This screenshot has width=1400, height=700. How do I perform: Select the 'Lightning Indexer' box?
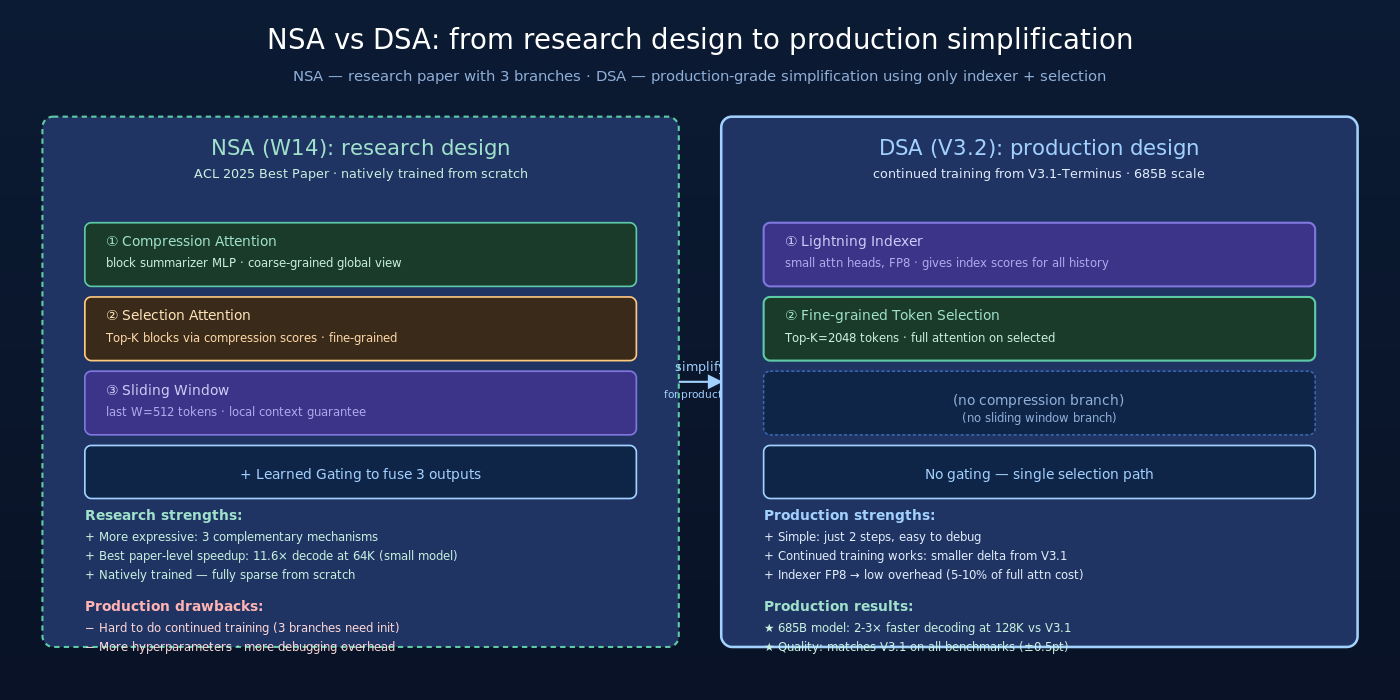point(1039,254)
